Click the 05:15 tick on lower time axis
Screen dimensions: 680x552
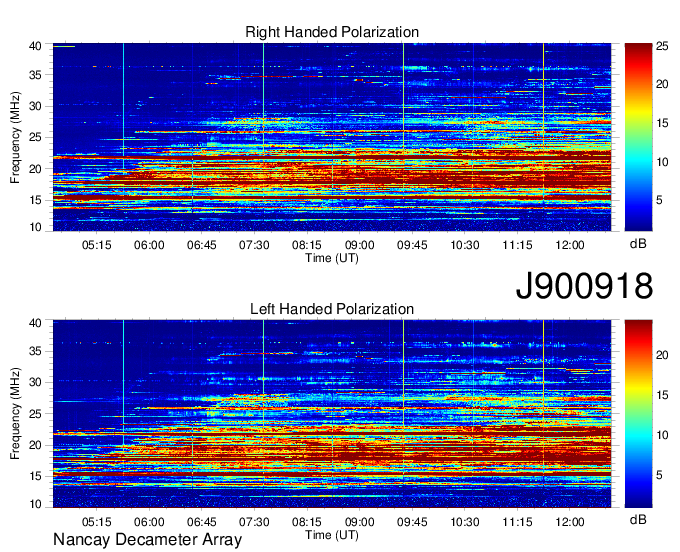click(97, 522)
